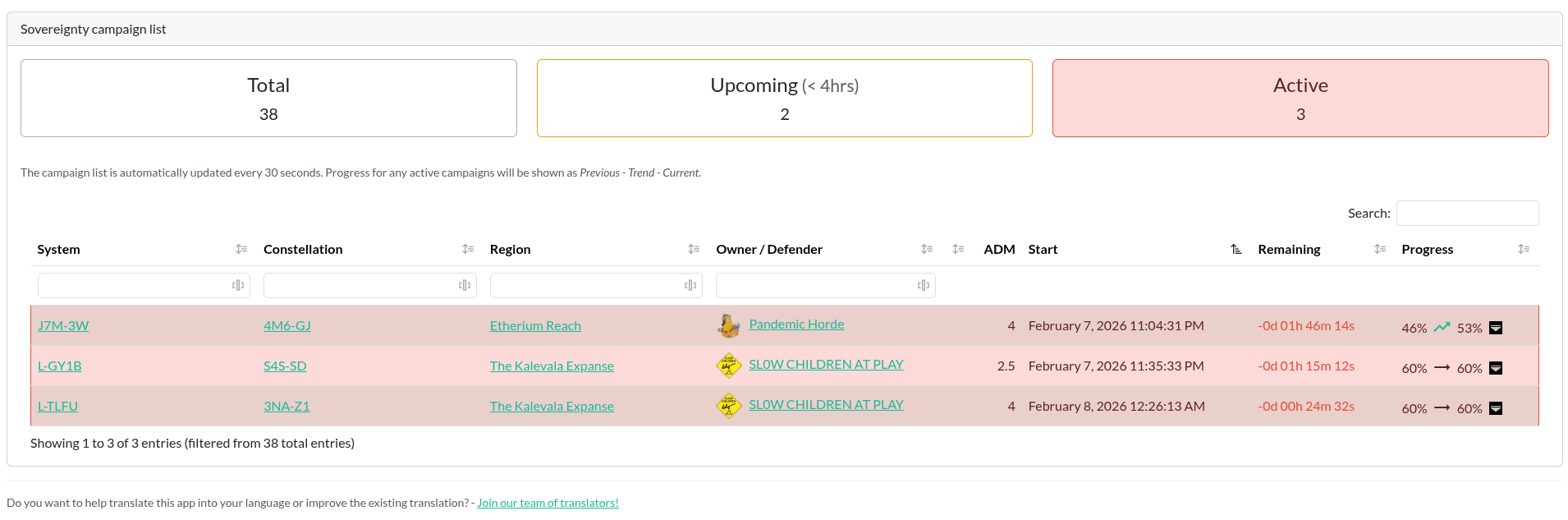This screenshot has width=1568, height=520.
Task: Sort by Owner / Defender column icon
Action: pos(927,249)
